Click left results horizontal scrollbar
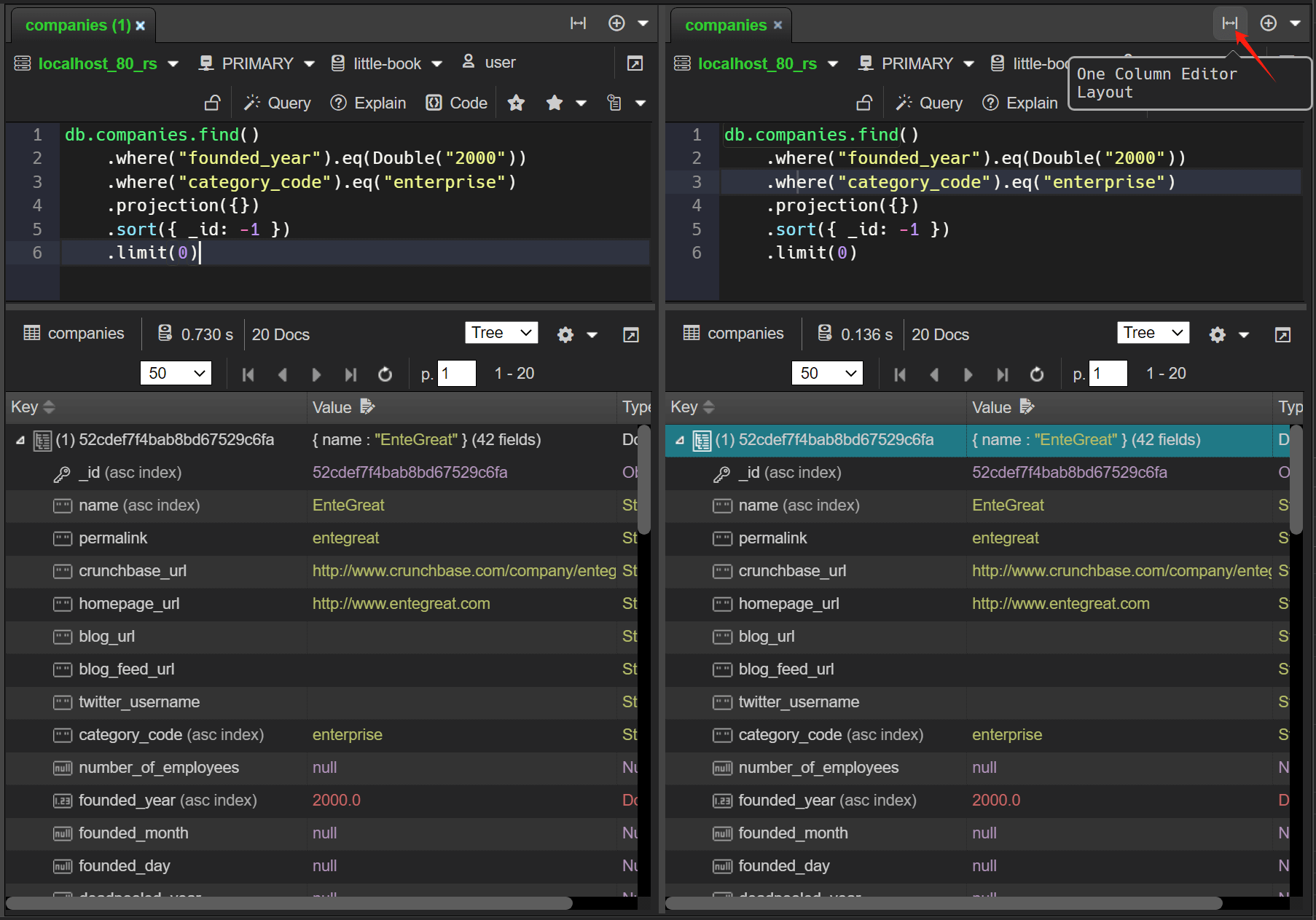Image resolution: width=1316 pixels, height=920 pixels. coord(289,903)
